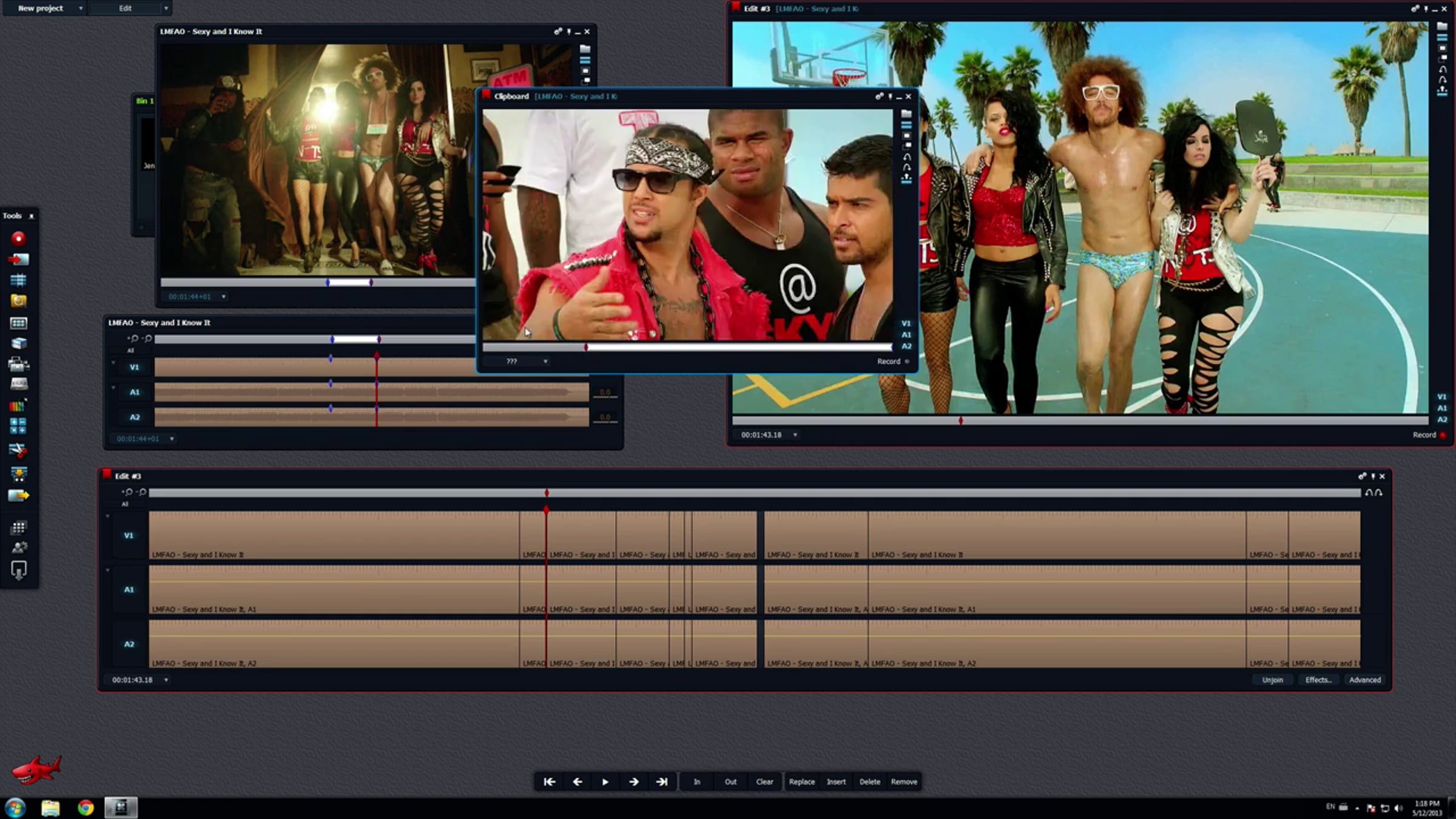Zoom in on the source clip timeline
This screenshot has width=1456, height=819.
point(133,339)
